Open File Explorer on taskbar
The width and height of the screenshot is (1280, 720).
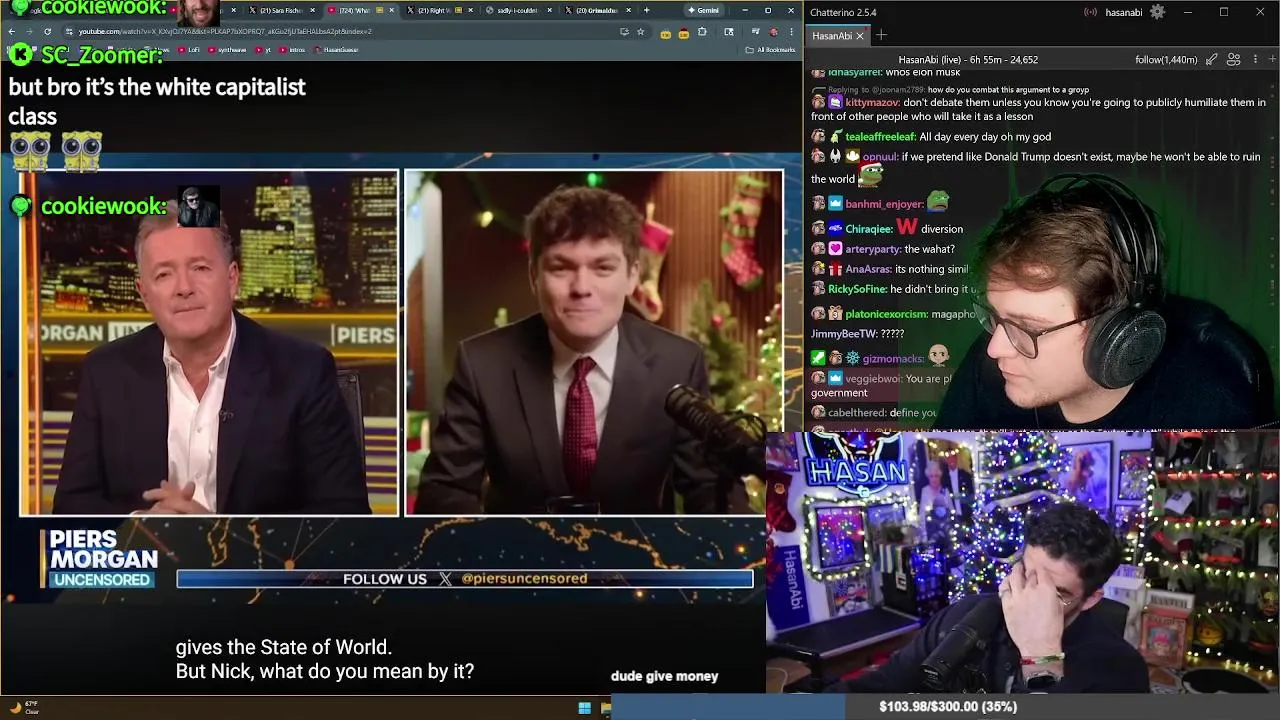[606, 708]
